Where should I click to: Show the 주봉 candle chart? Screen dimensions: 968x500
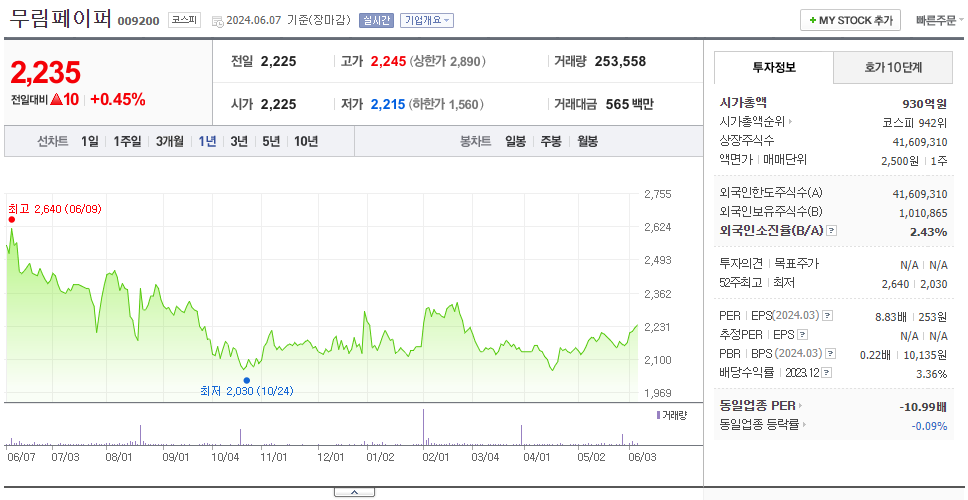[551, 141]
